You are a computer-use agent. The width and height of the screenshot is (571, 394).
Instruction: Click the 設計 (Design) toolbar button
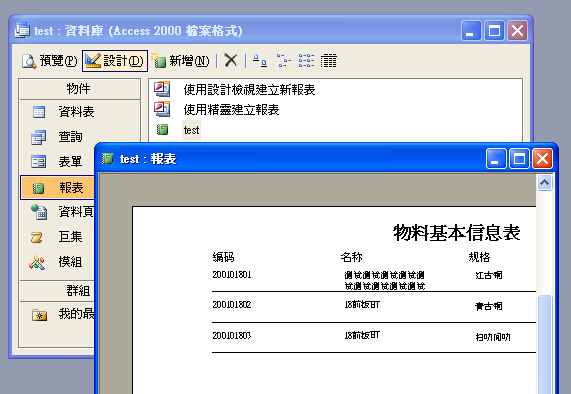[115, 61]
